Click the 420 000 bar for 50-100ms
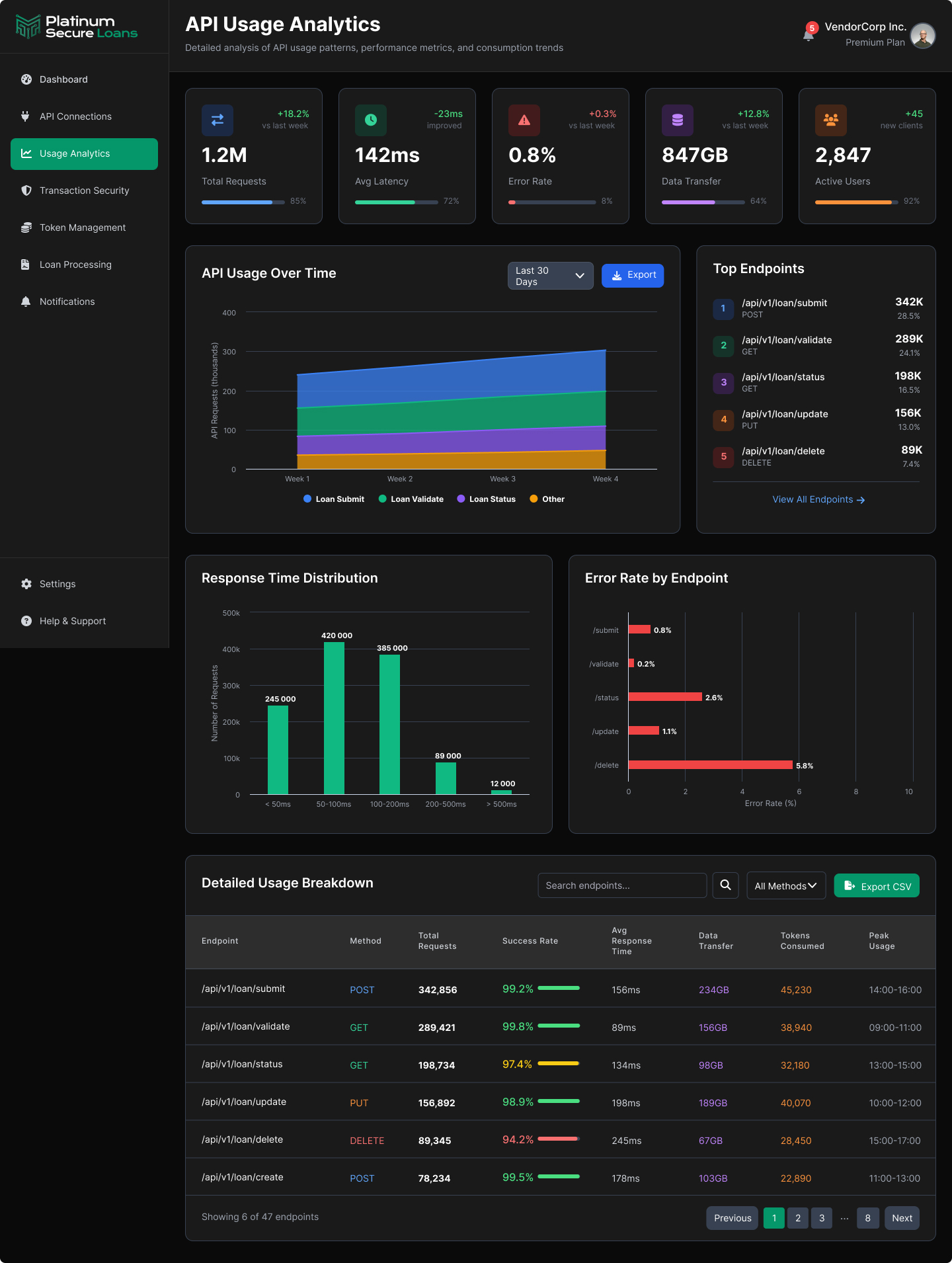The width and height of the screenshot is (952, 1263). (334, 718)
